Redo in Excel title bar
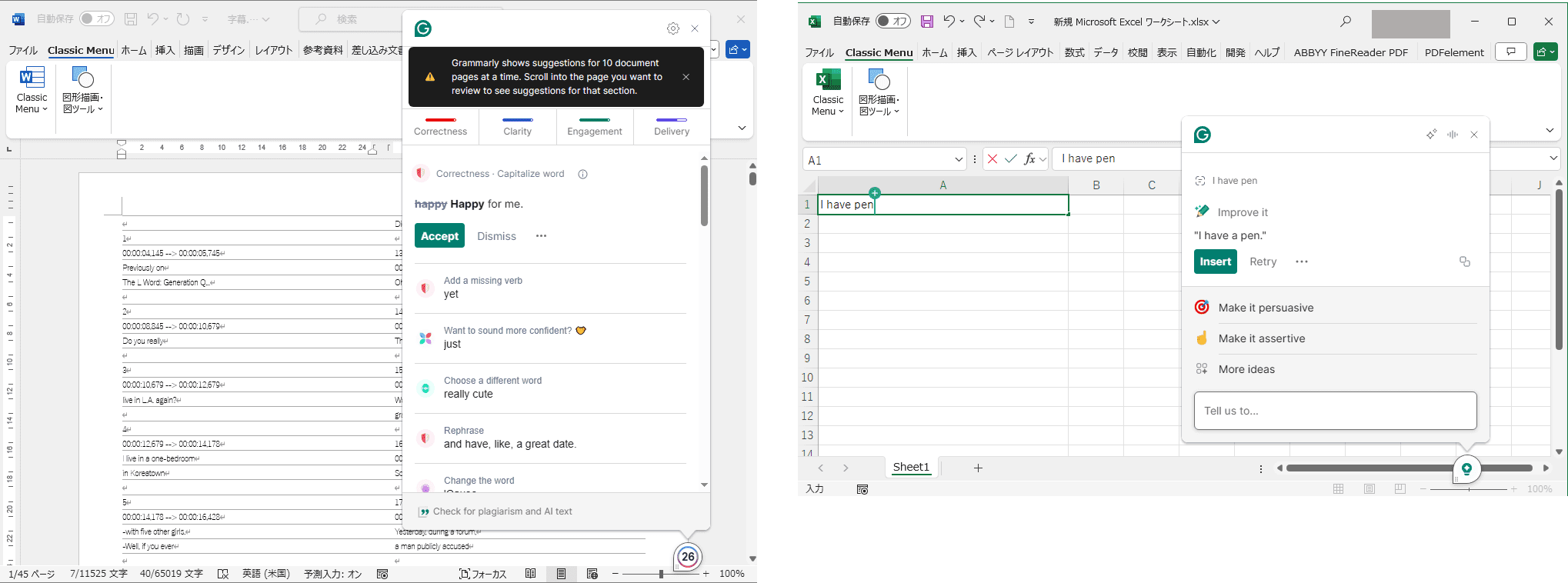 point(979,22)
